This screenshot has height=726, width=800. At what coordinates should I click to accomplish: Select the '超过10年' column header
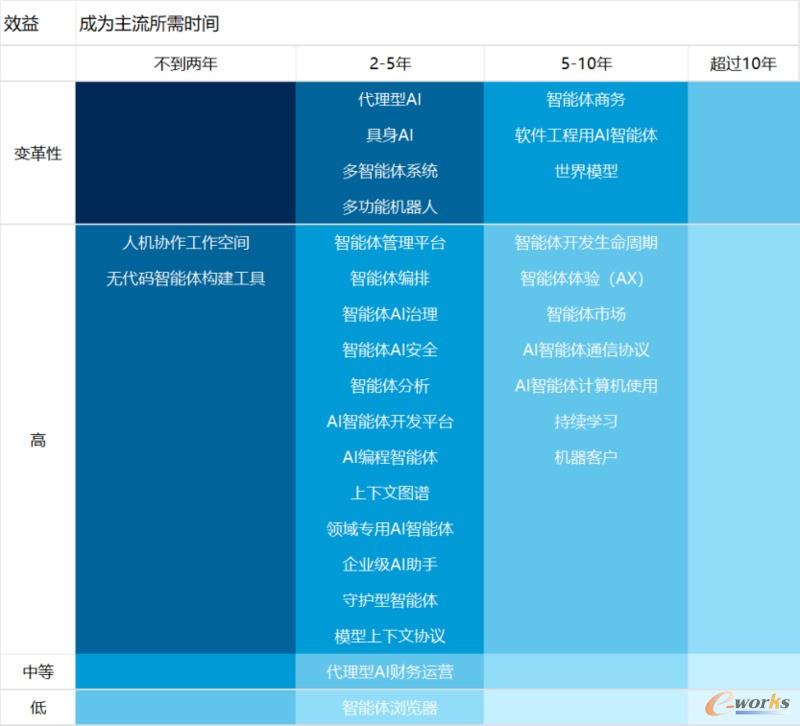[743, 64]
